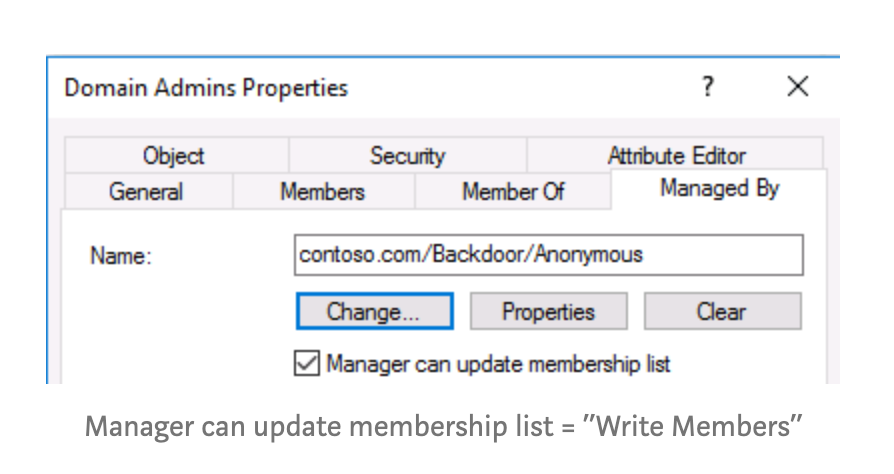Open manager Properties via the Properties button
Image resolution: width=894 pixels, height=474 pixels.
548,312
